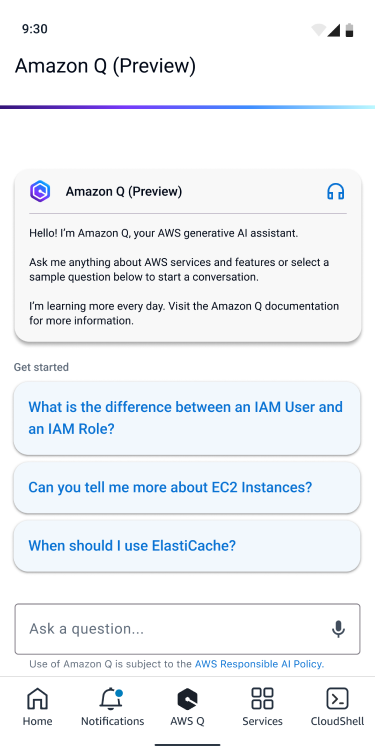Screen dimensions: 375x750
Task: Tap the 9:30 clock in status bar
Action: (34, 29)
